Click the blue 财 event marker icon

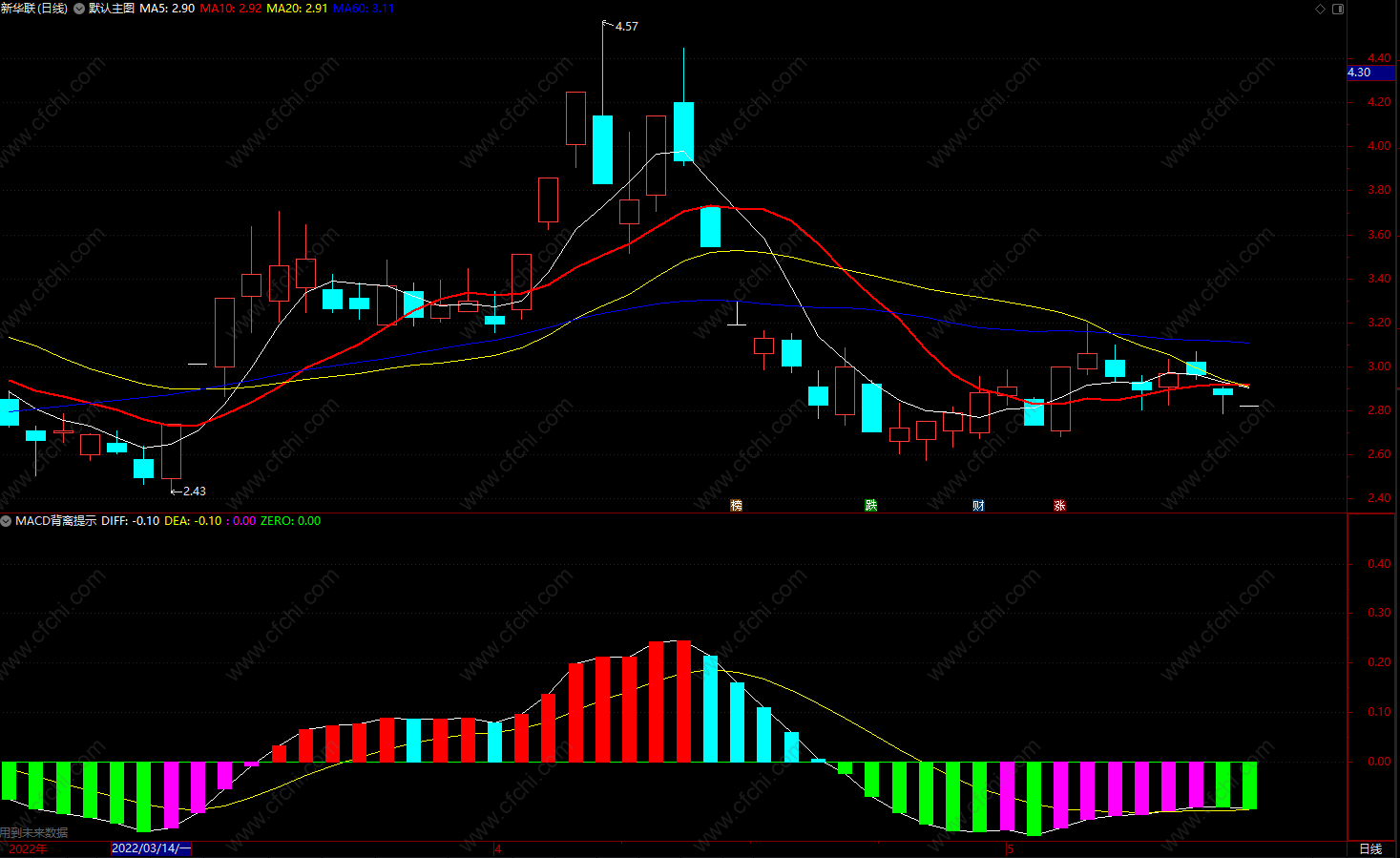tap(978, 506)
